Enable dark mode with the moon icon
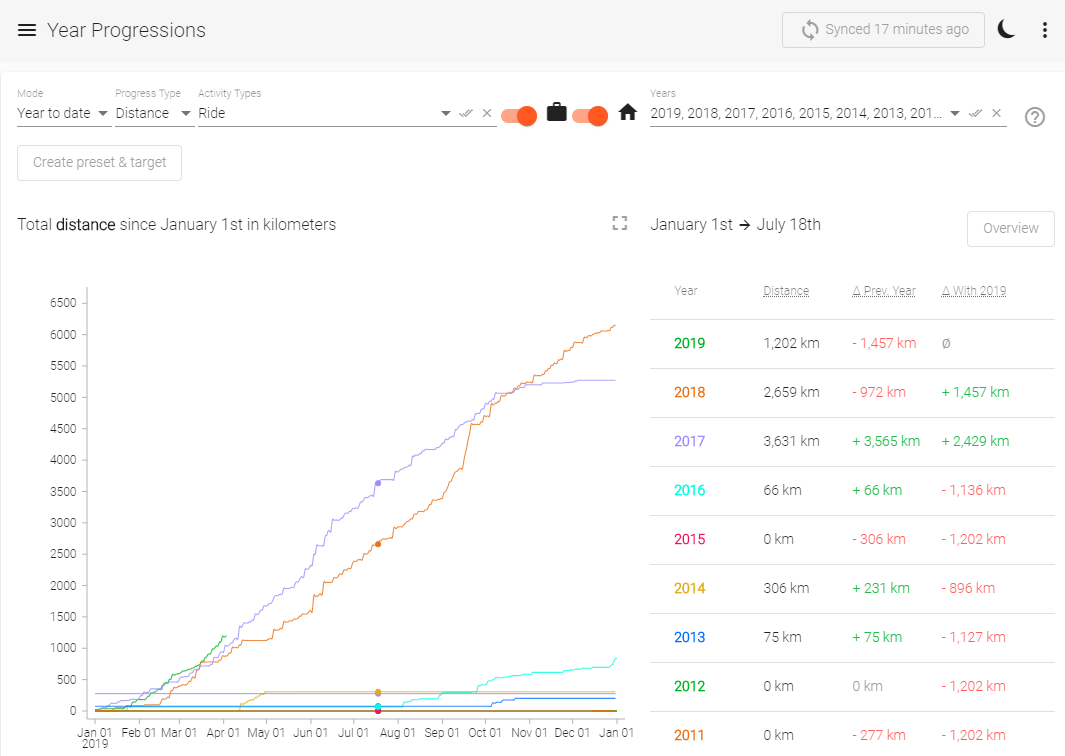Viewport: 1065px width, 756px height. pos(1005,29)
